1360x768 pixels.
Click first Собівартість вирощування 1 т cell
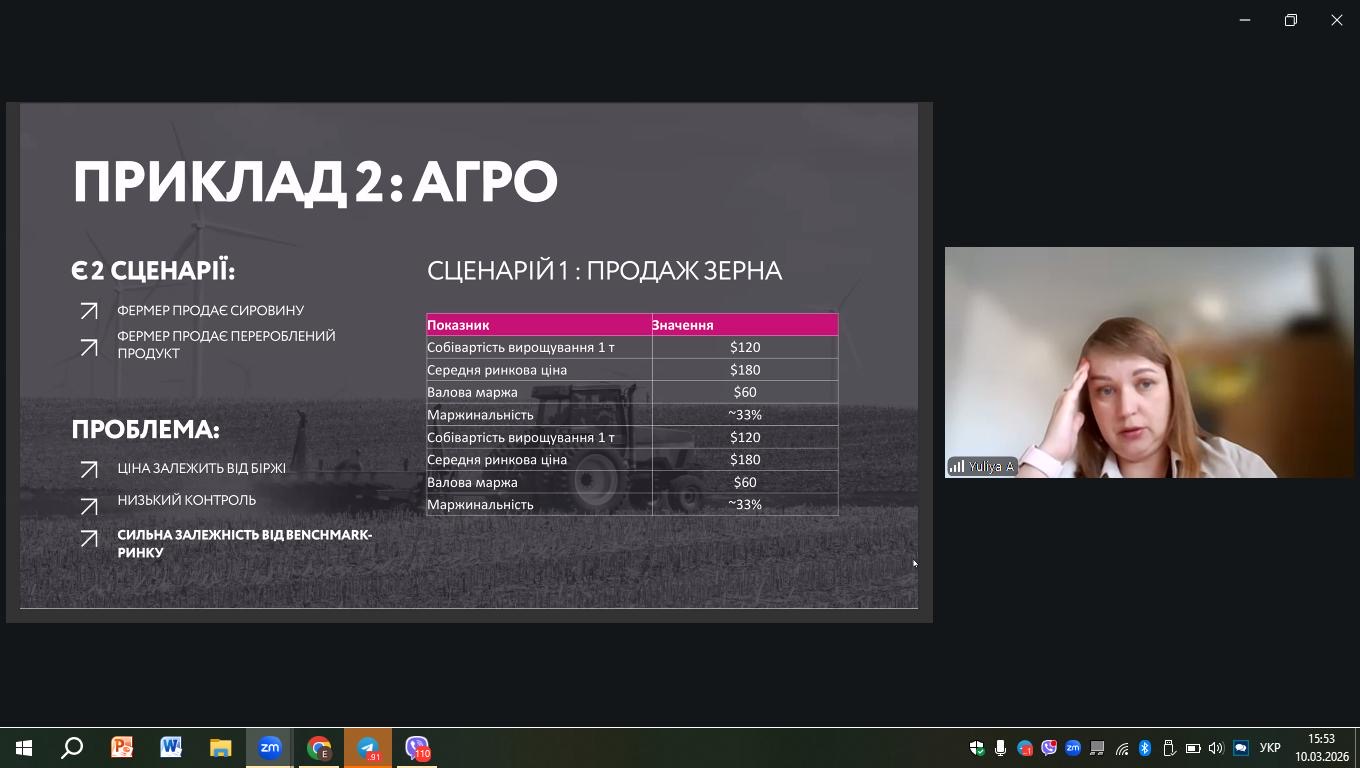coord(539,348)
